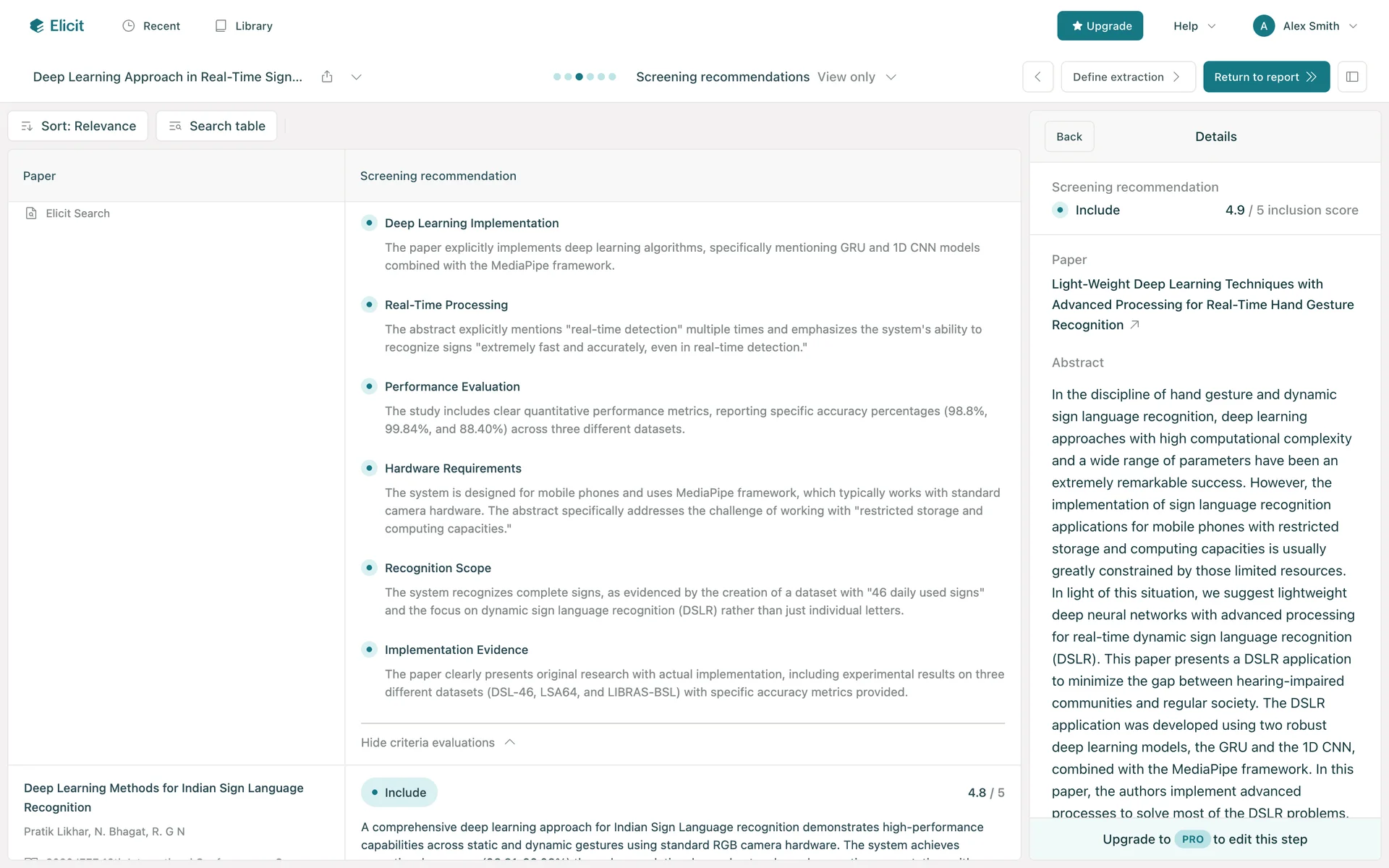Expand the Help dropdown menu
Viewport: 1389px width, 868px height.
pyautogui.click(x=1194, y=26)
